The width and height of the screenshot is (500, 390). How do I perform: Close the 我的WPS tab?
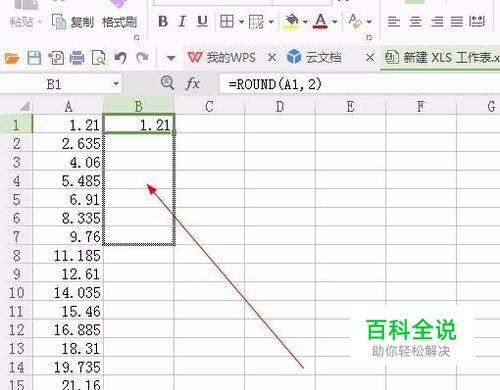tap(272, 58)
